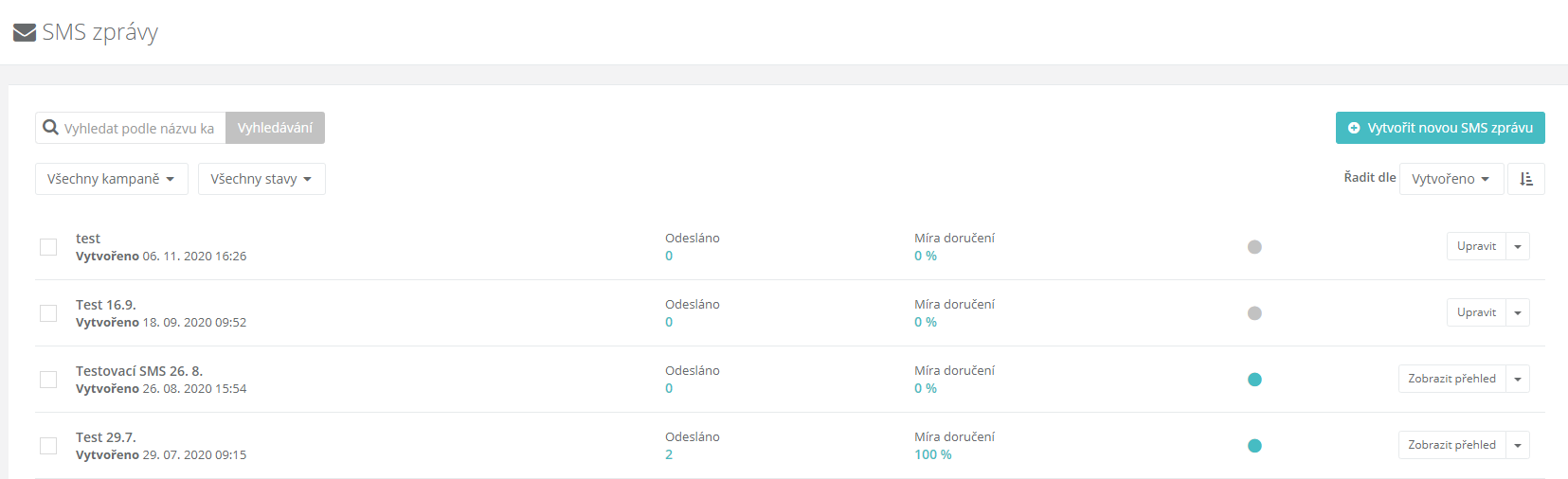
Task: Click Vytvořit novou SMS zprávu button
Action: 1440,128
